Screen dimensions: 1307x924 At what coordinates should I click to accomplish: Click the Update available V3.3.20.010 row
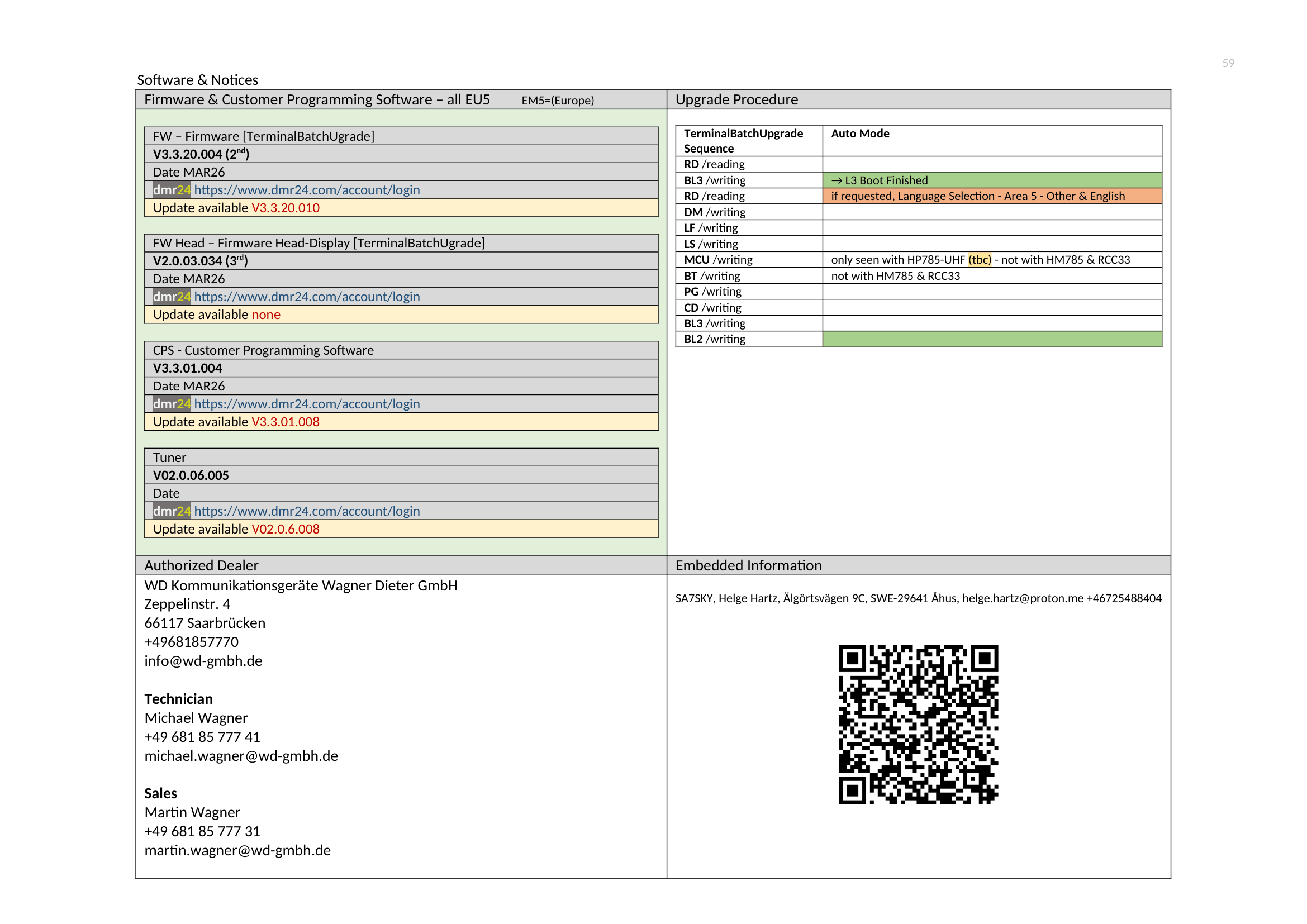(401, 208)
